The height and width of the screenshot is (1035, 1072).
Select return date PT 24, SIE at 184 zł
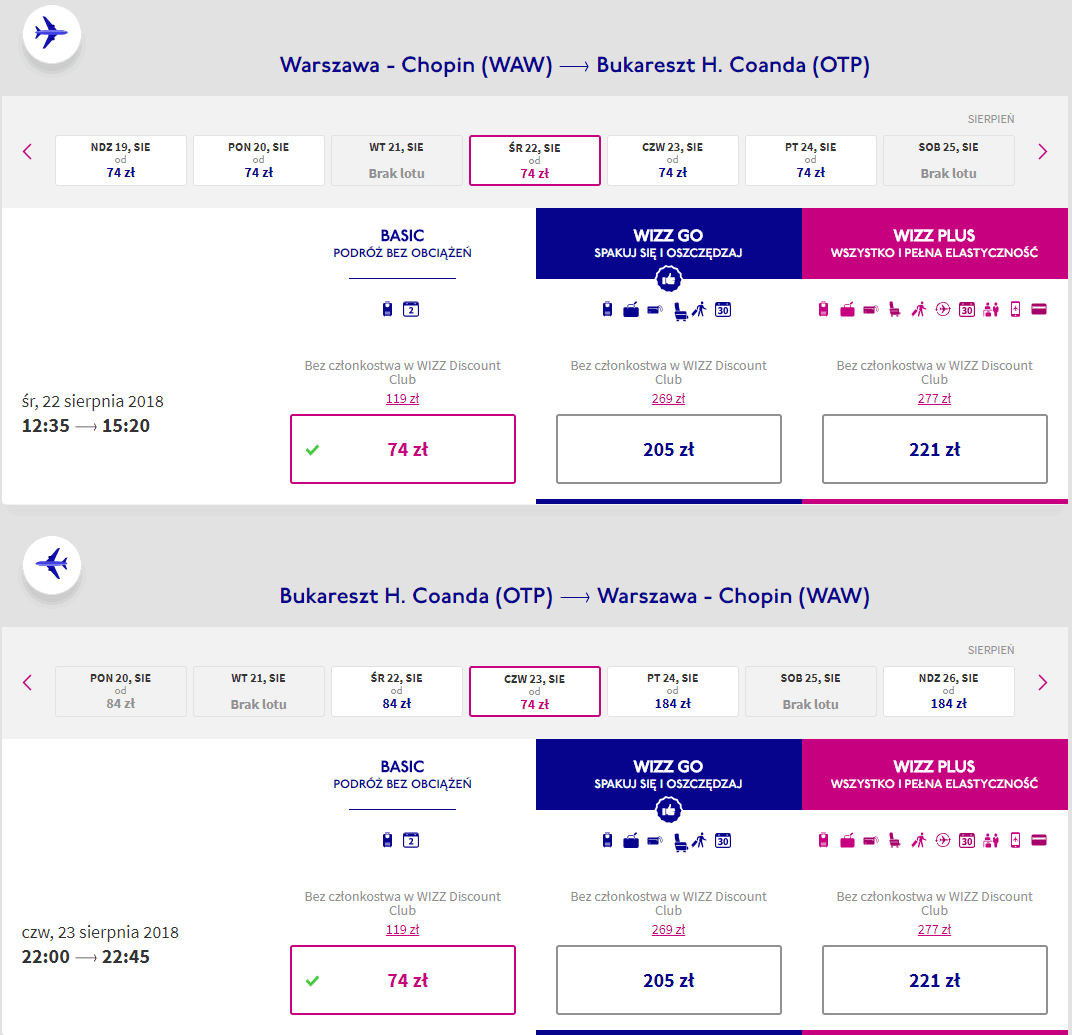click(x=673, y=692)
